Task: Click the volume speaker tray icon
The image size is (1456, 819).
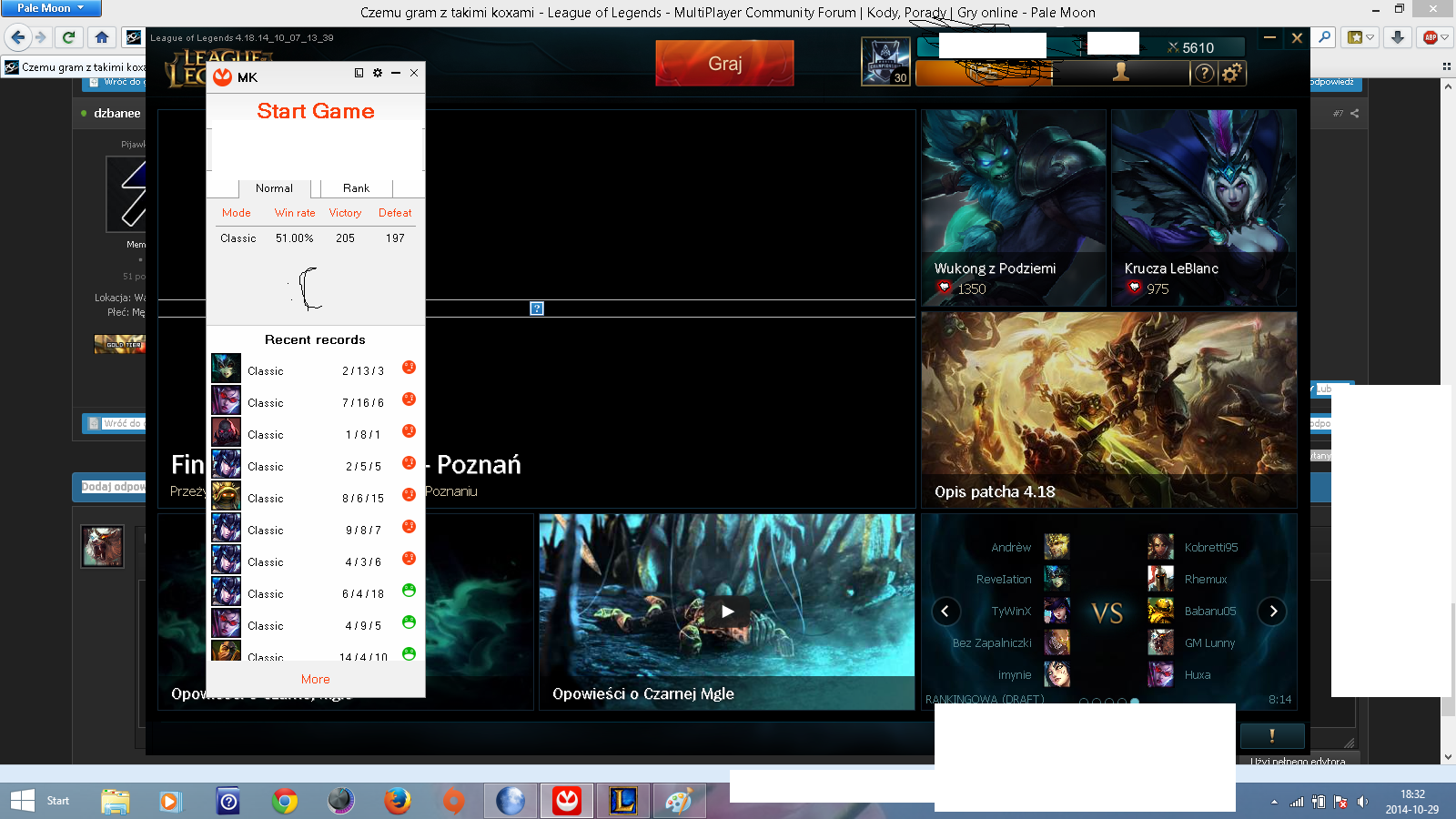Action: click(1362, 802)
